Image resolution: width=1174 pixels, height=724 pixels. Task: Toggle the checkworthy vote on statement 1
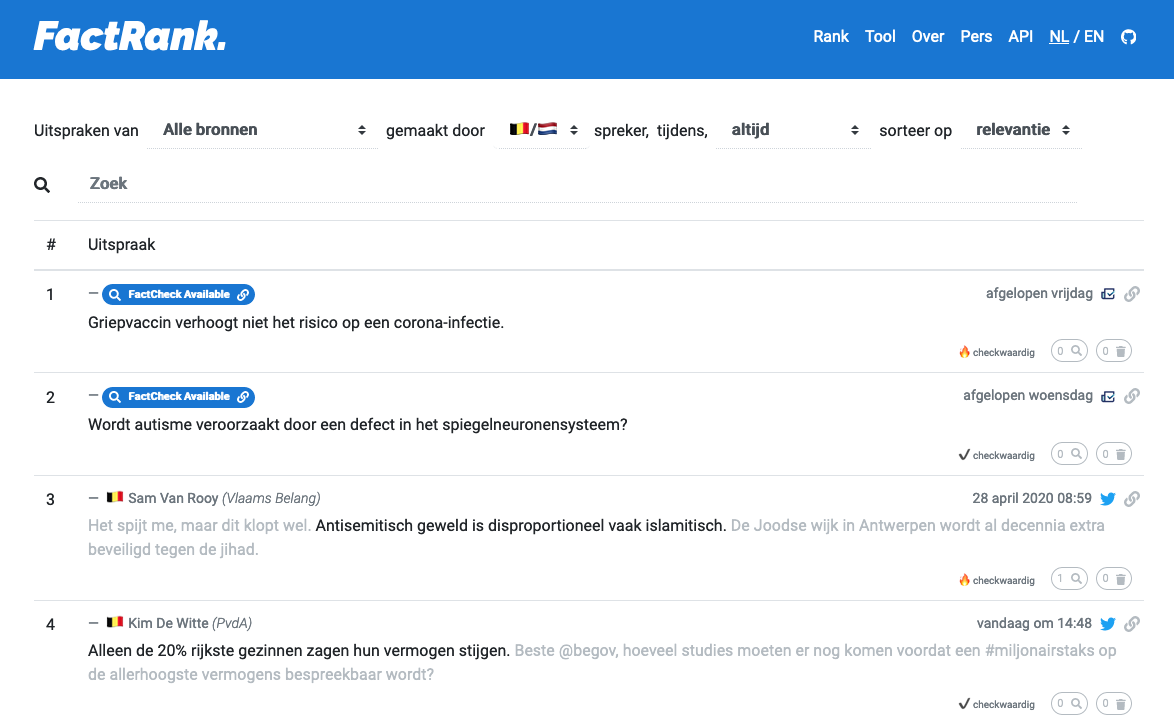click(1069, 351)
